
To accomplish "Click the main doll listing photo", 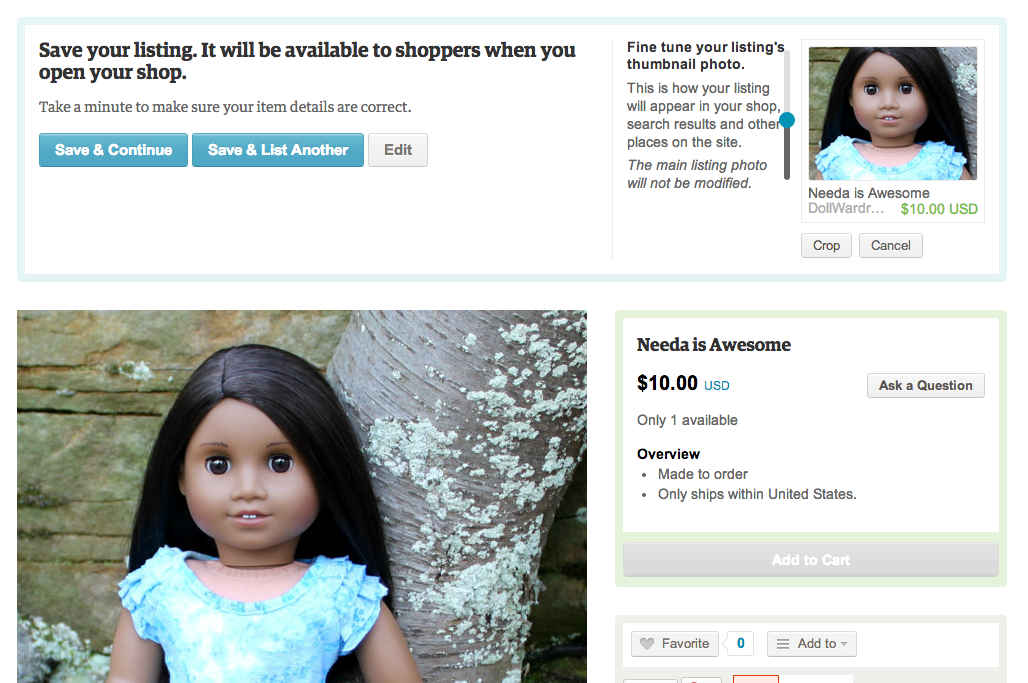I will pyautogui.click(x=302, y=496).
